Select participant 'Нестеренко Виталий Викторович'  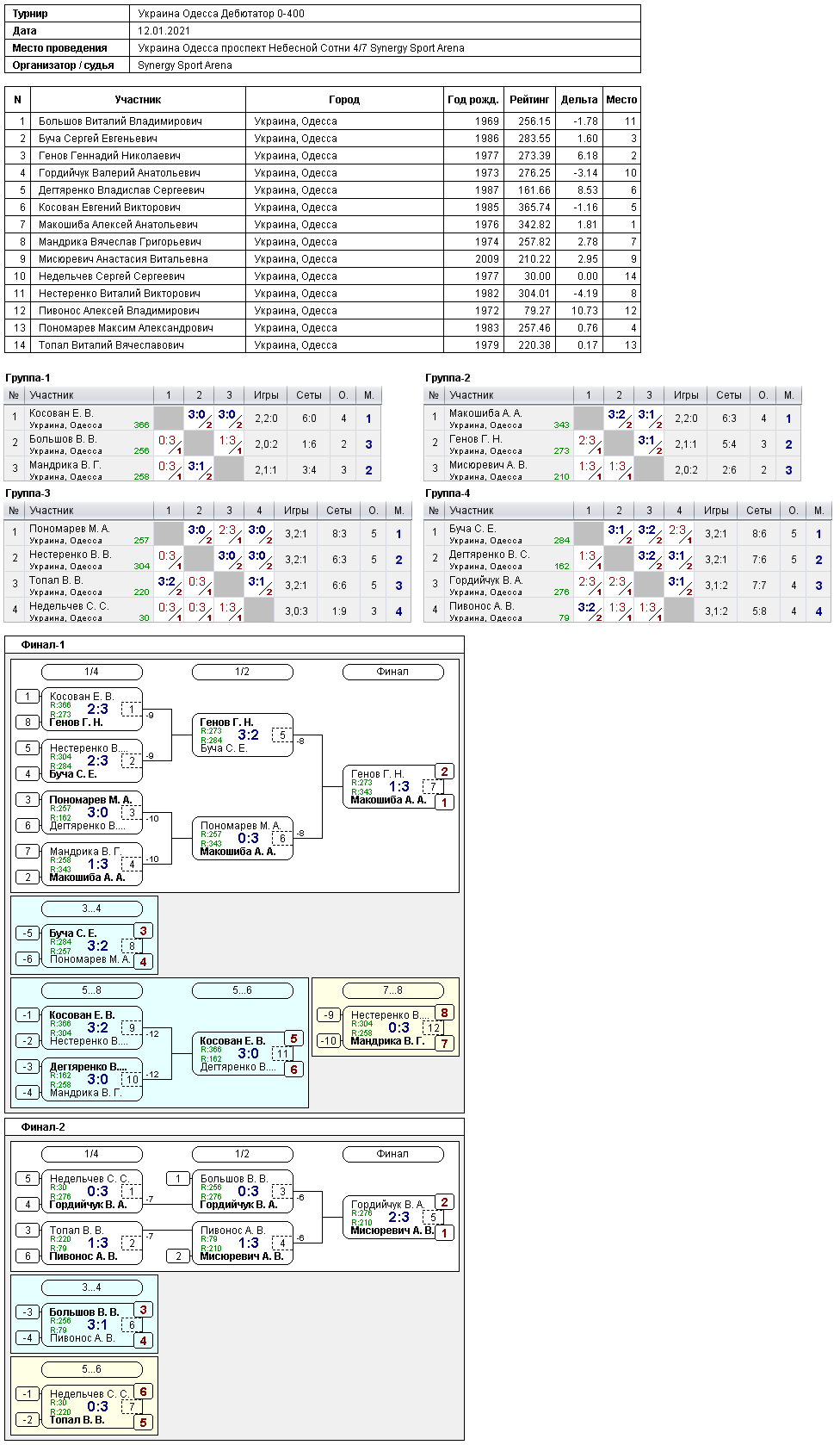[x=120, y=294]
